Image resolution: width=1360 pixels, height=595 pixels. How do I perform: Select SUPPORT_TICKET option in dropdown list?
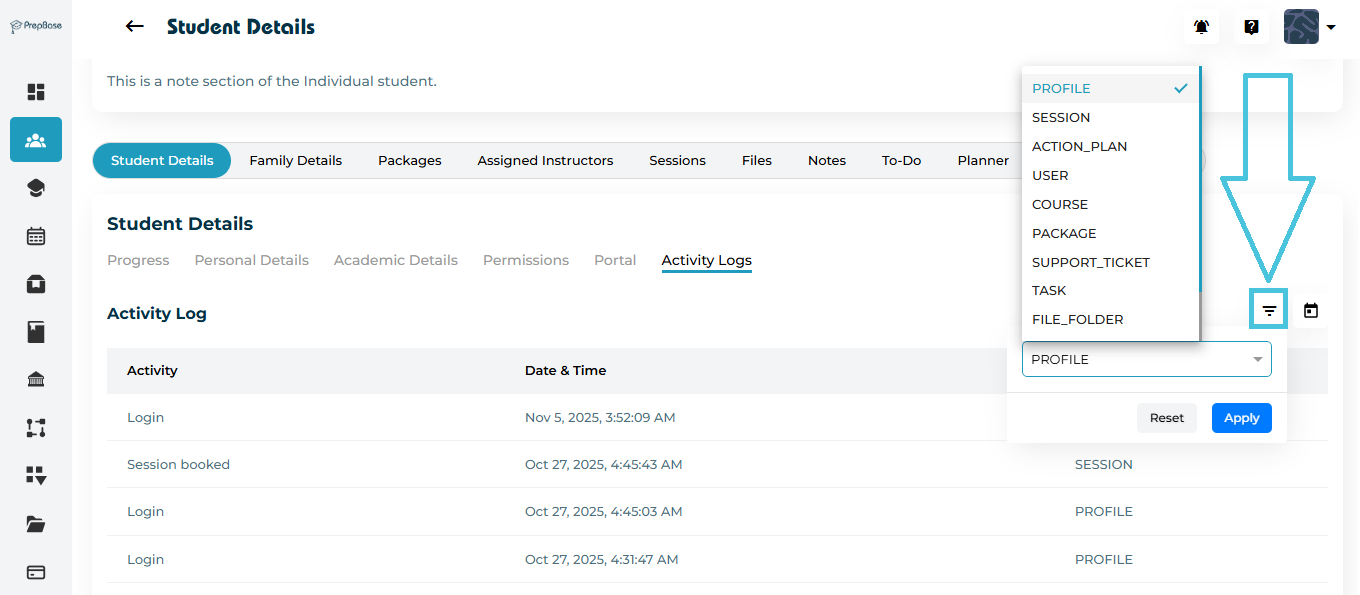point(1091,262)
